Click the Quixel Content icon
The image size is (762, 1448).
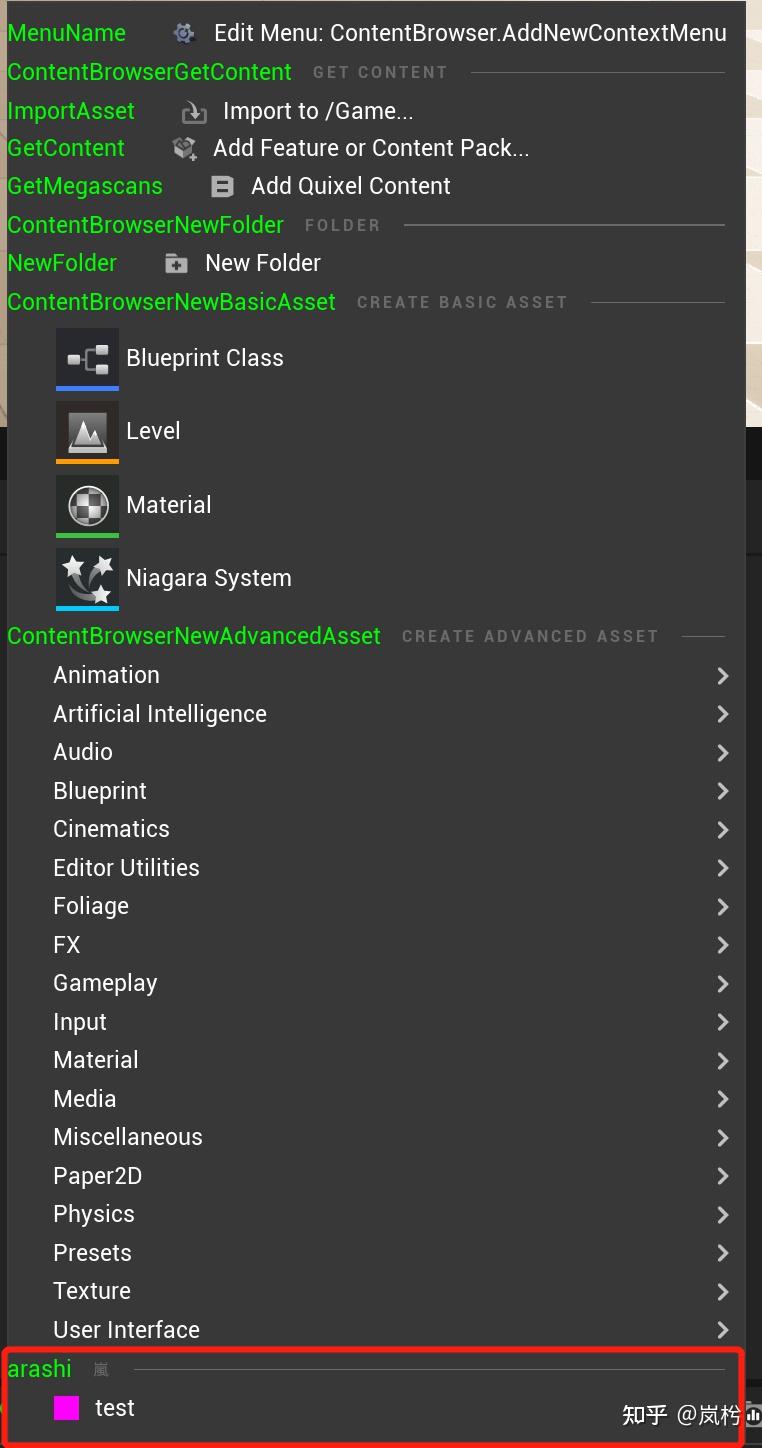click(x=222, y=187)
